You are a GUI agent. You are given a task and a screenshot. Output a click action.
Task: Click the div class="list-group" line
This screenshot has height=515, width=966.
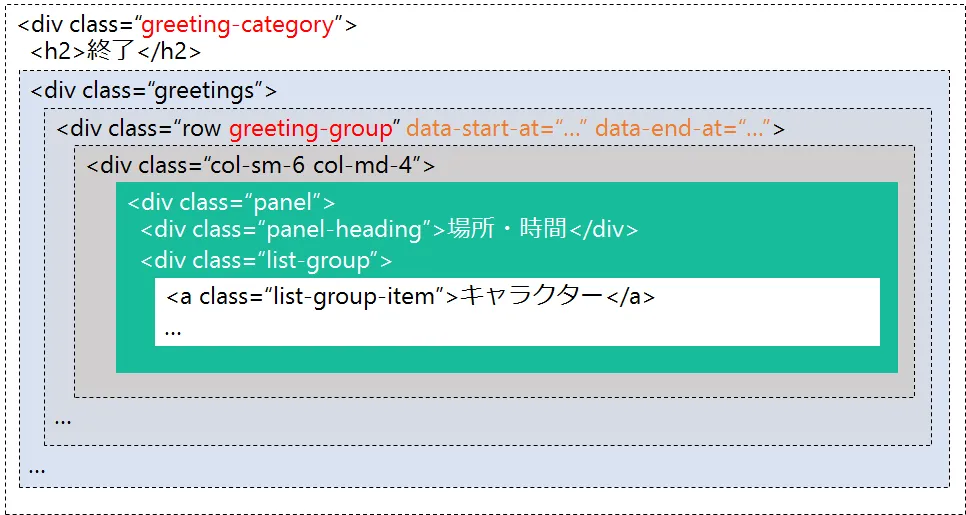pos(265,261)
